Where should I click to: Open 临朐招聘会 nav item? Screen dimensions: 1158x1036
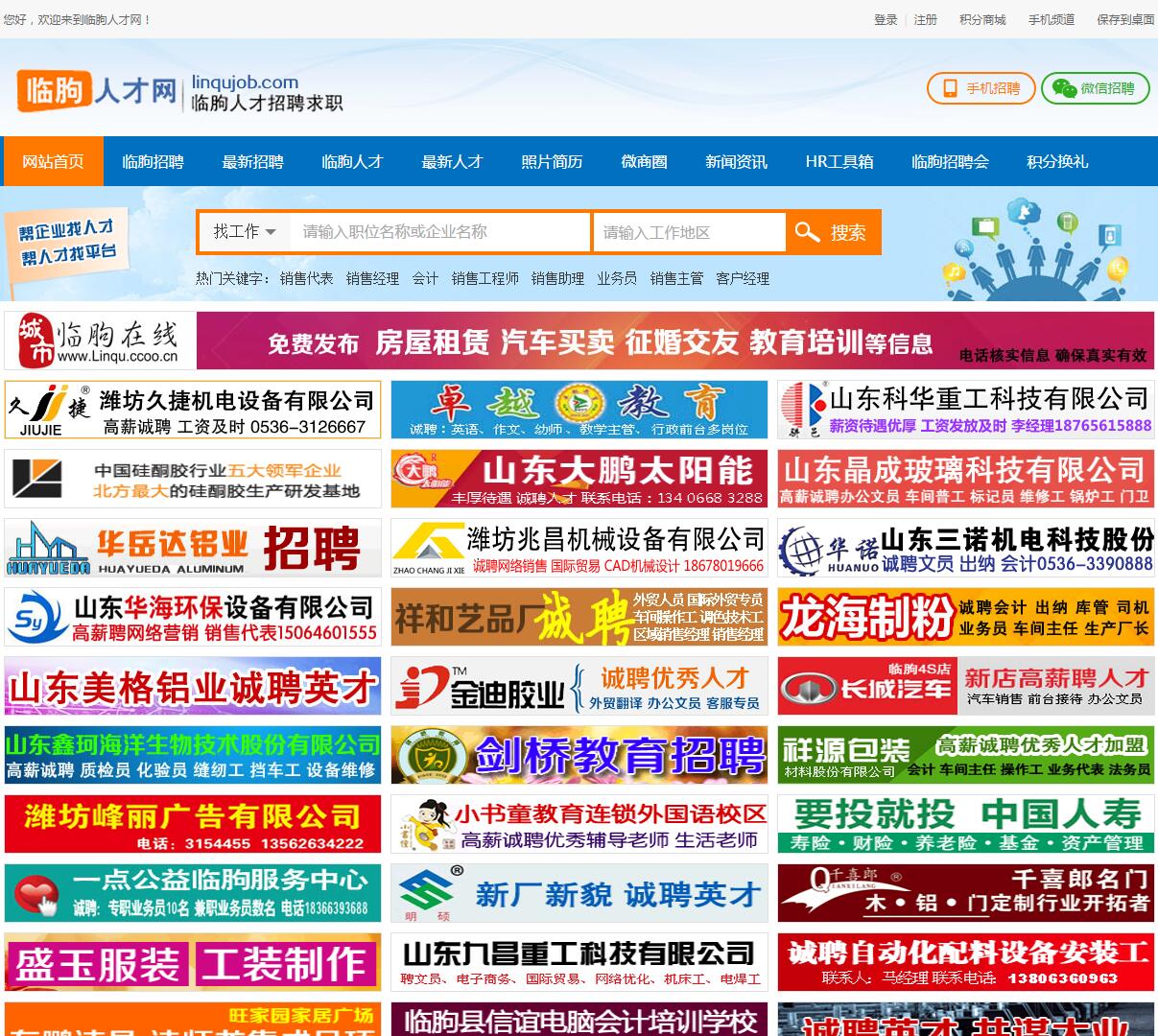tap(950, 161)
